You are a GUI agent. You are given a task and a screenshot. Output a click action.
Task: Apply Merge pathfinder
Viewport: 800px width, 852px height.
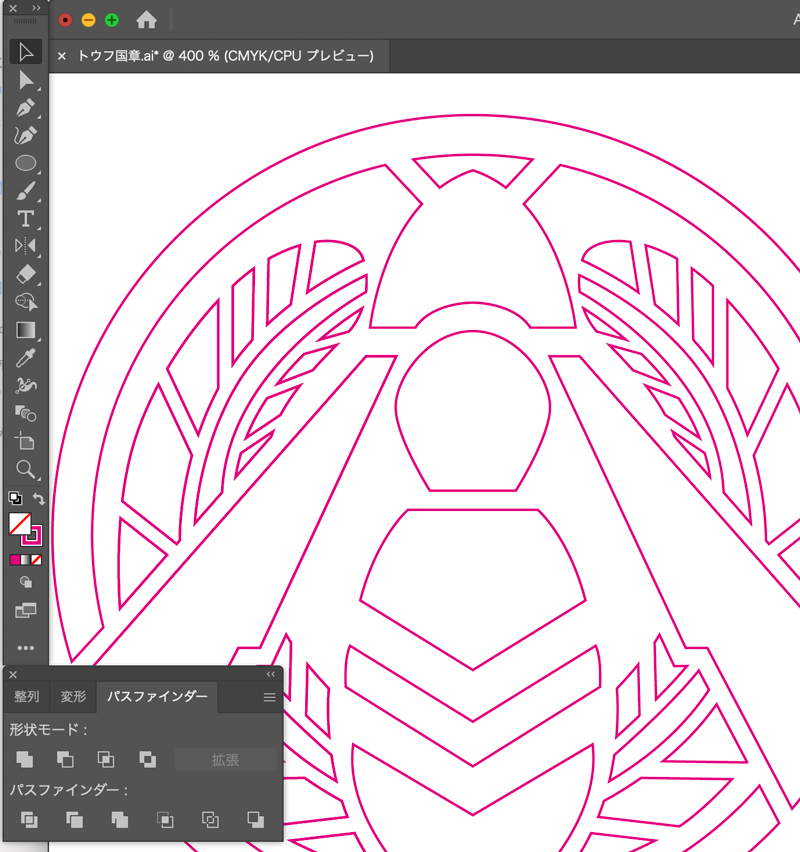pos(120,819)
